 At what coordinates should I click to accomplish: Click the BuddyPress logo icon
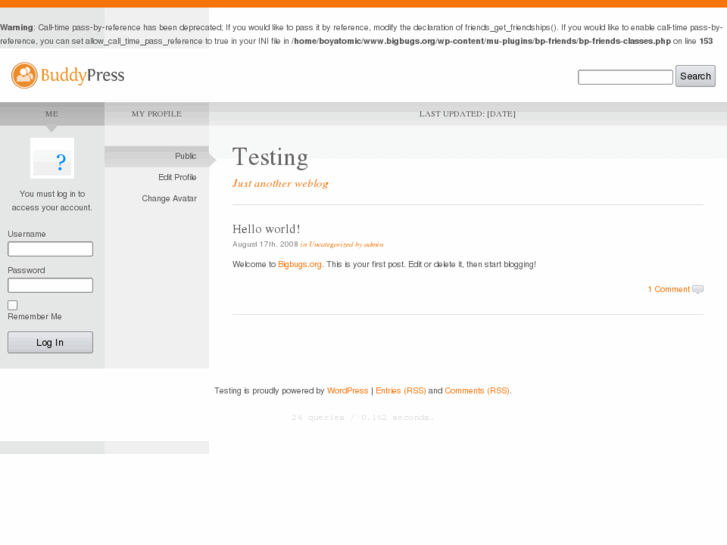(x=24, y=75)
